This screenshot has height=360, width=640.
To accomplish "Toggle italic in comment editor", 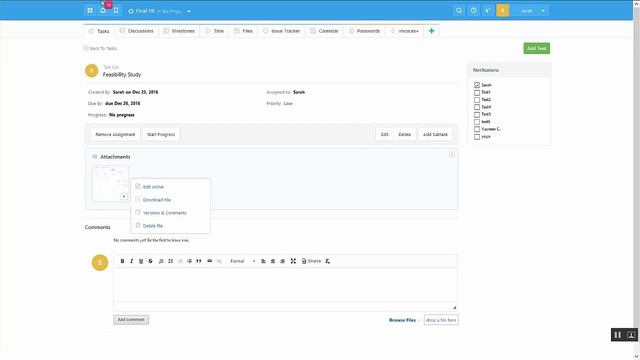I will tap(131, 261).
